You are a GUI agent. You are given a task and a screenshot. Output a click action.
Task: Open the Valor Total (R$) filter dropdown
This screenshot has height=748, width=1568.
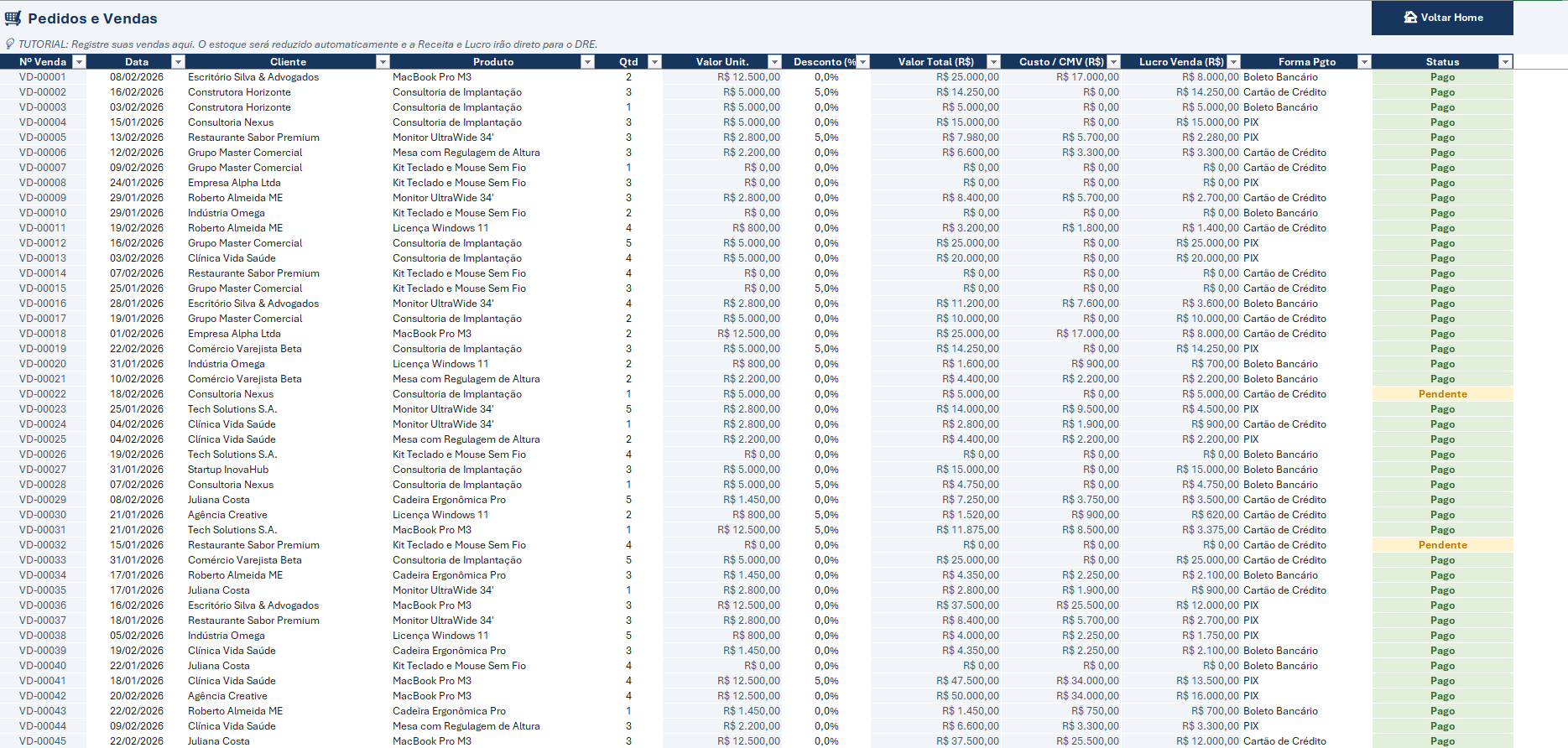[993, 62]
